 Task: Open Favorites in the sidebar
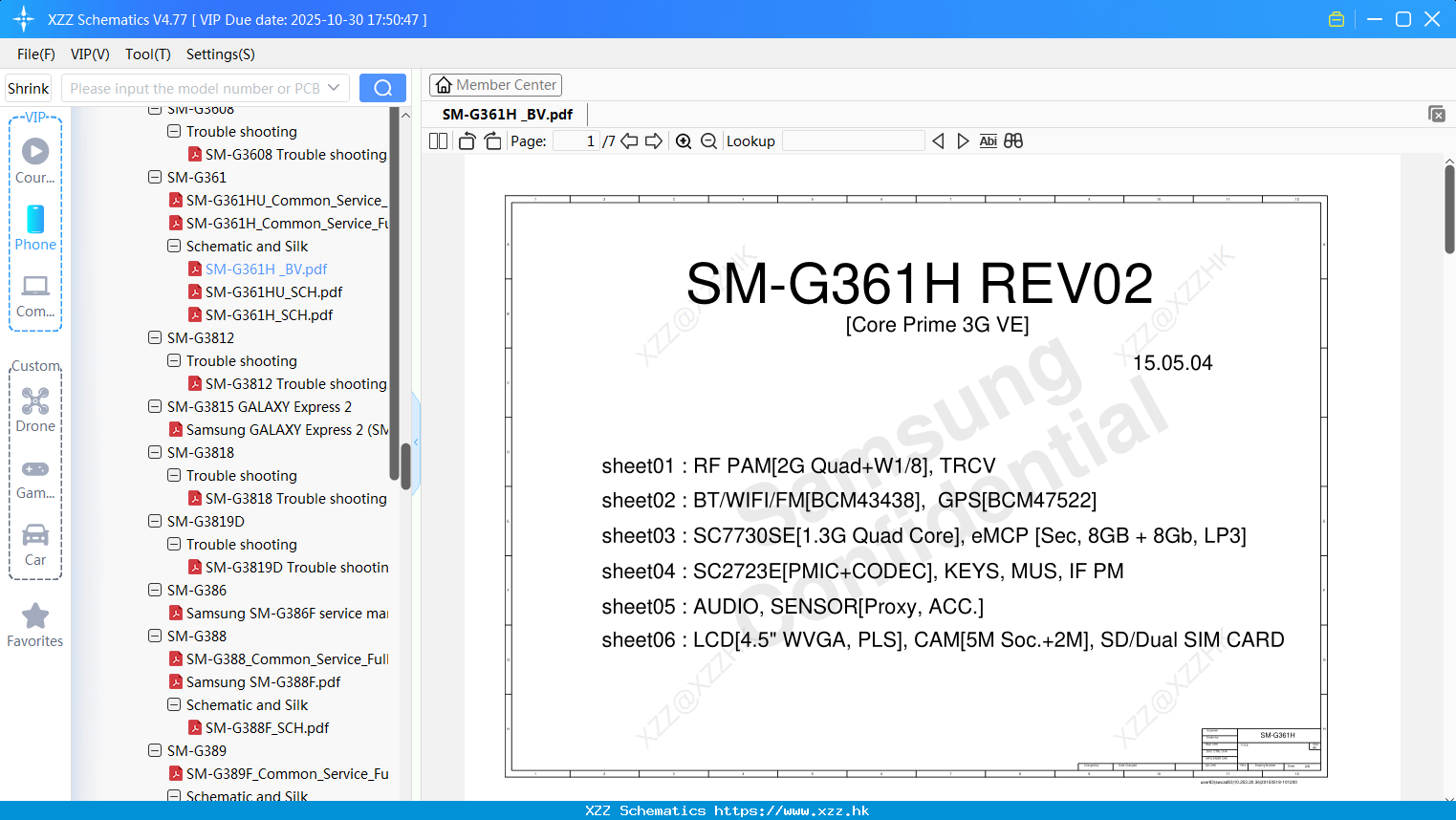[x=35, y=626]
